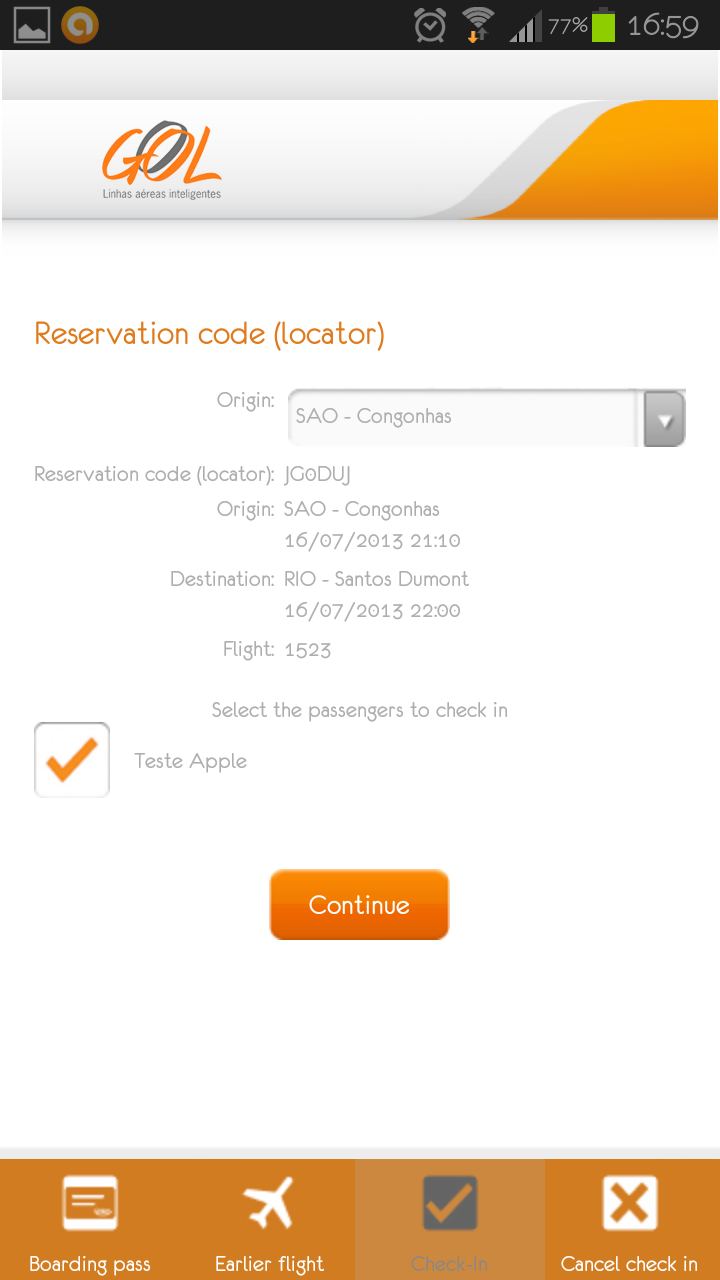Image resolution: width=720 pixels, height=1280 pixels.
Task: Uncheck the Teste Apple passenger checkbox
Action: 72,760
